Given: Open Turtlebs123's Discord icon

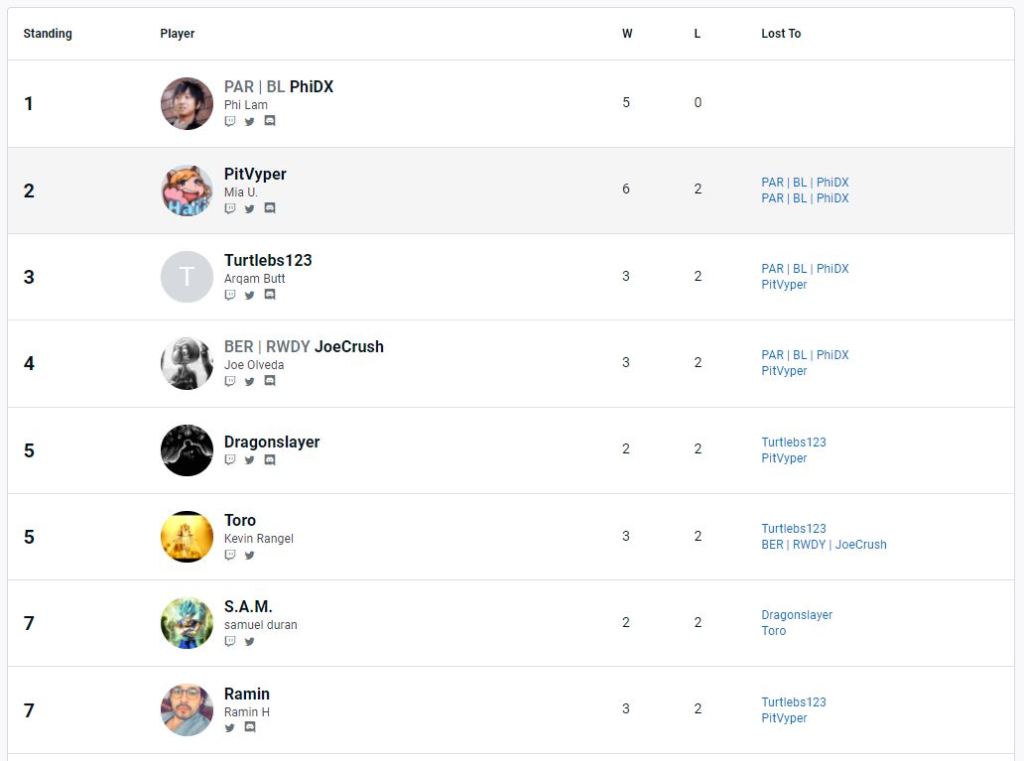Looking at the screenshot, I should [270, 295].
